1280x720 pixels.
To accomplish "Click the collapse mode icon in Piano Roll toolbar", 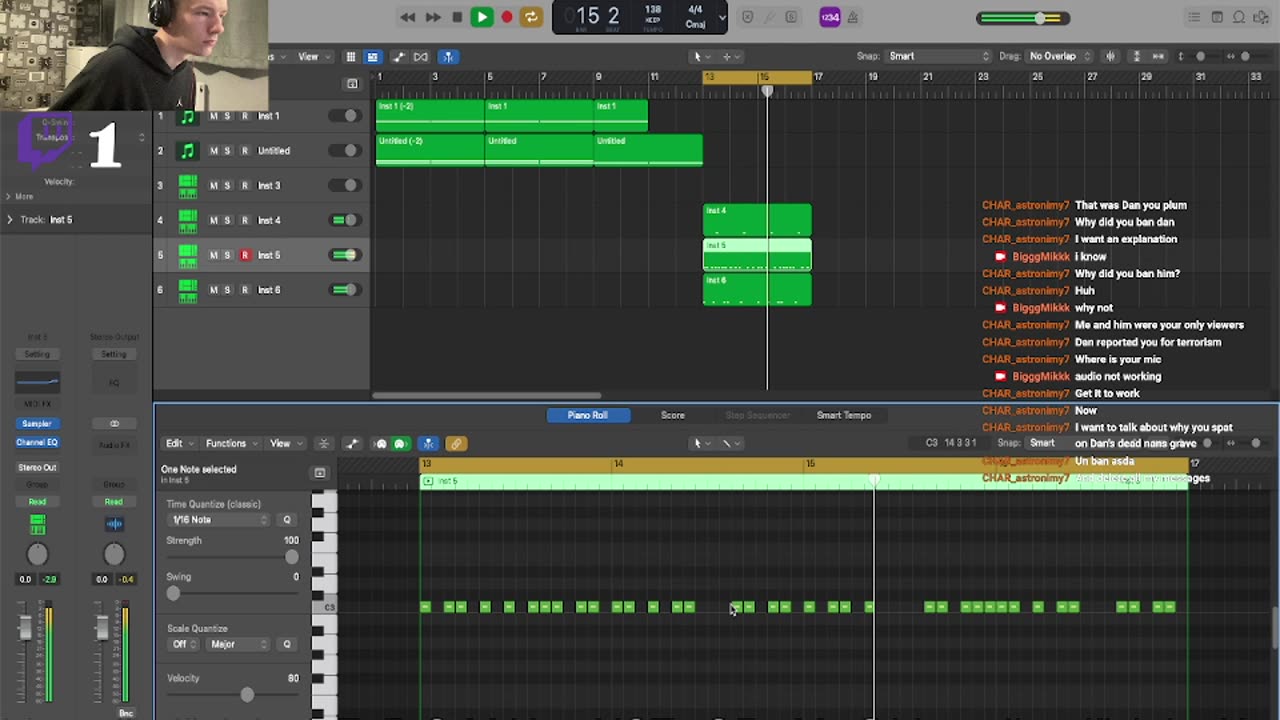I will coord(323,444).
